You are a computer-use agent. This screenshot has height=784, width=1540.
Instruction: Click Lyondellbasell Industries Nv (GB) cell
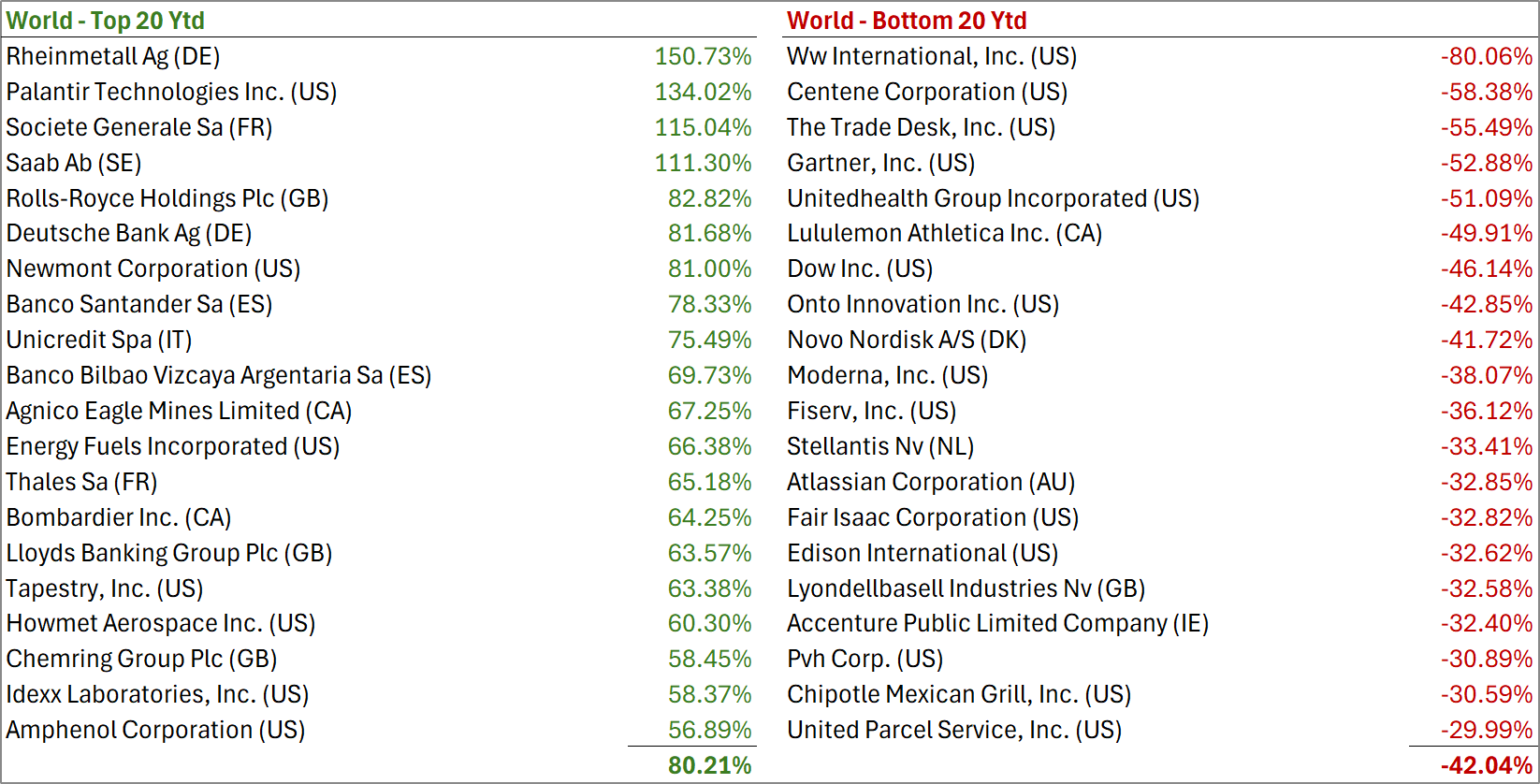coord(966,588)
